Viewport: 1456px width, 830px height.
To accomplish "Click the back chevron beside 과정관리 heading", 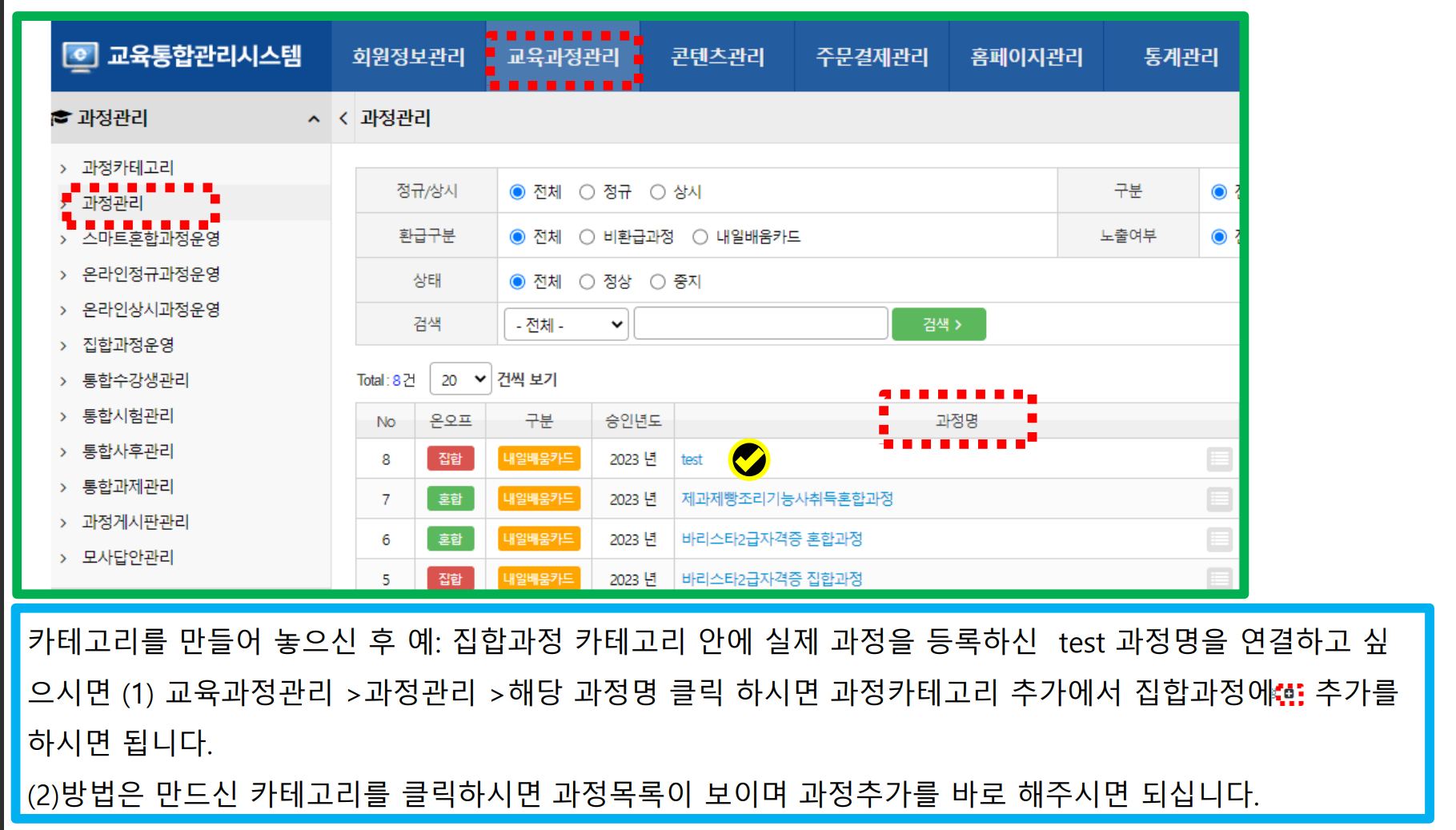I will pos(343,118).
